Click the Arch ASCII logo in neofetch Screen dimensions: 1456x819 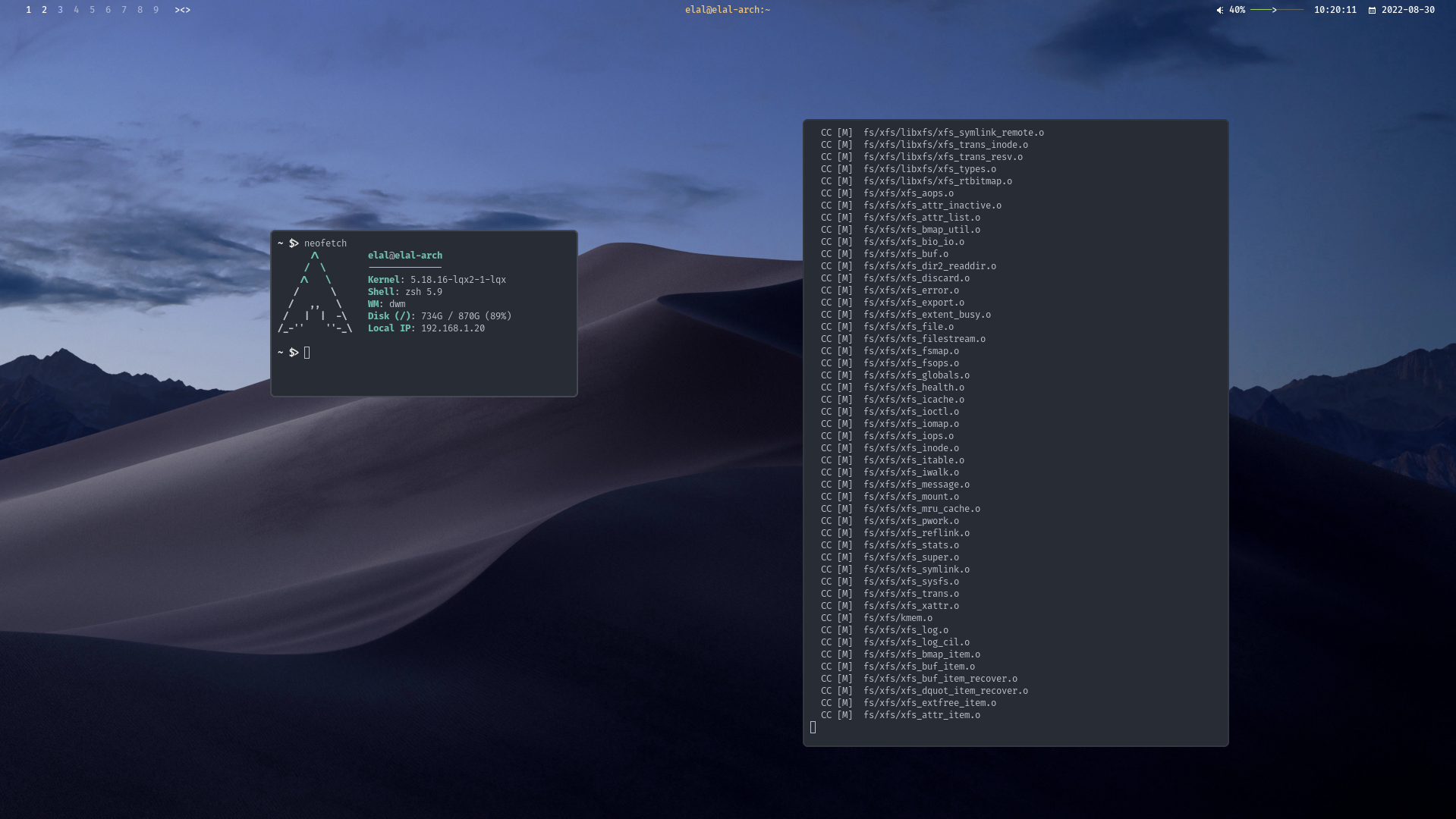(x=314, y=292)
